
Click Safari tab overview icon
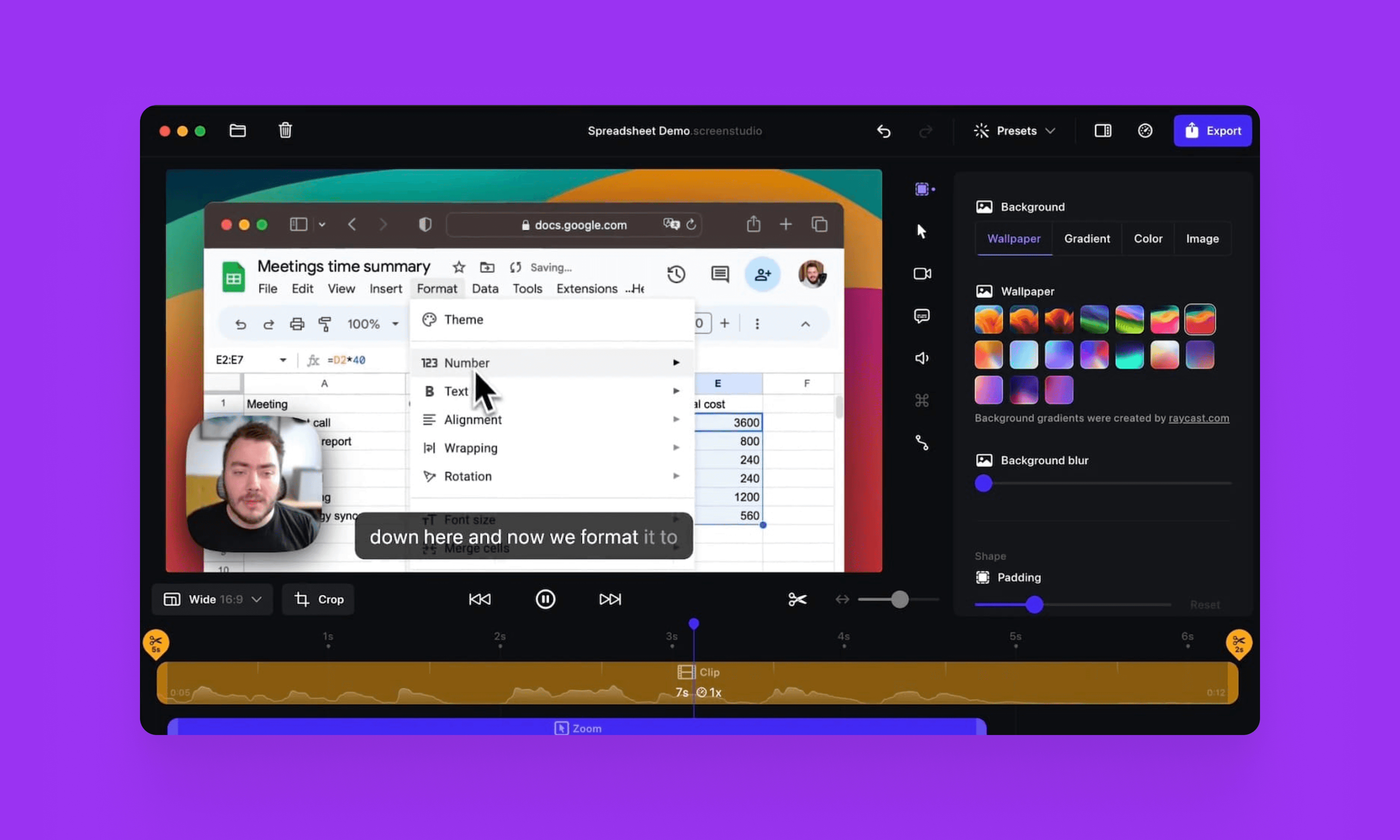coord(819,225)
